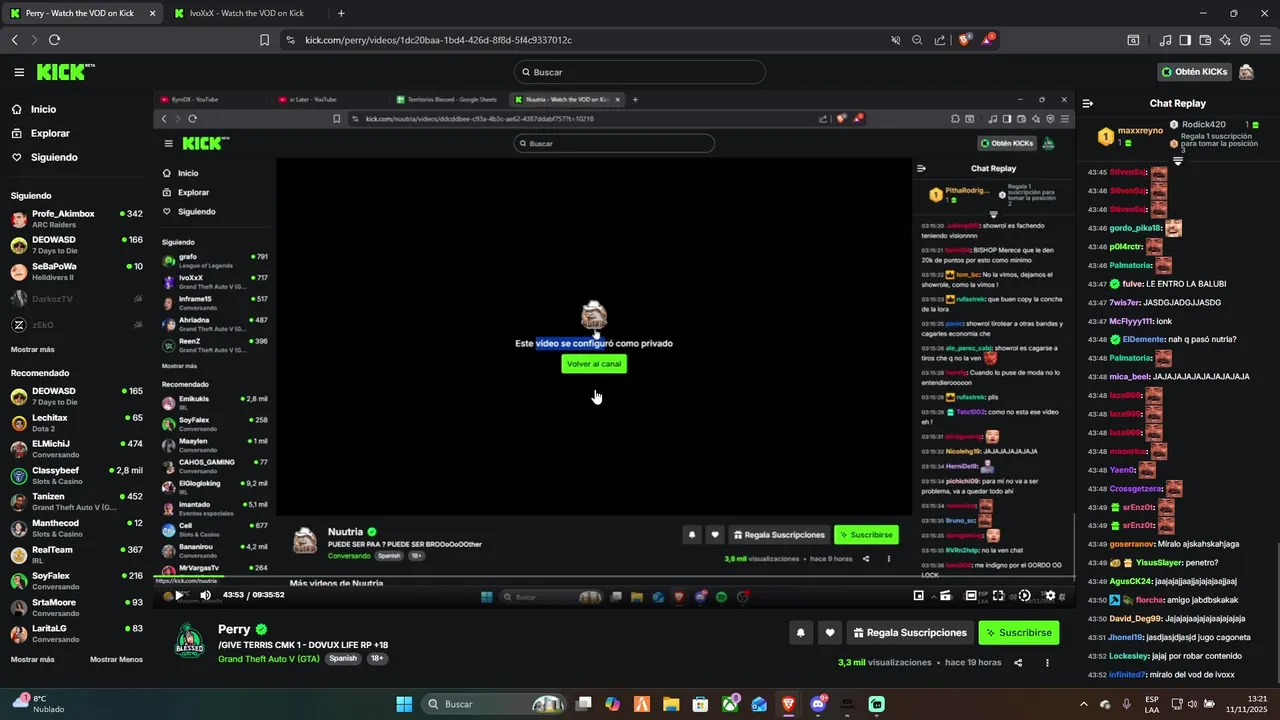
Task: Bookmark this page with the address bar icon
Action: click(x=264, y=40)
